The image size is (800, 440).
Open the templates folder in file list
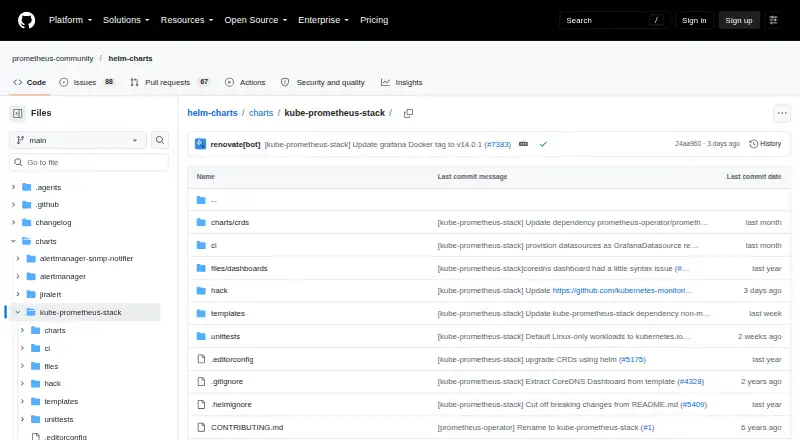click(x=228, y=313)
